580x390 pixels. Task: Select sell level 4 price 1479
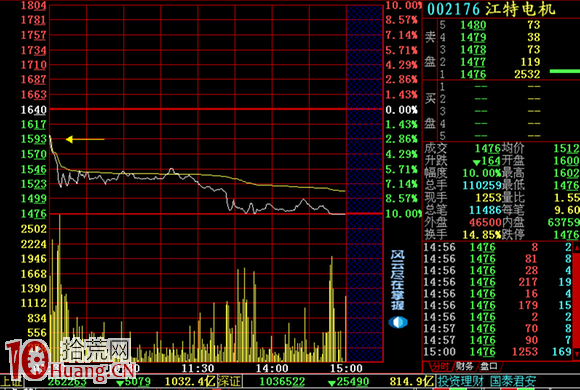pos(473,37)
